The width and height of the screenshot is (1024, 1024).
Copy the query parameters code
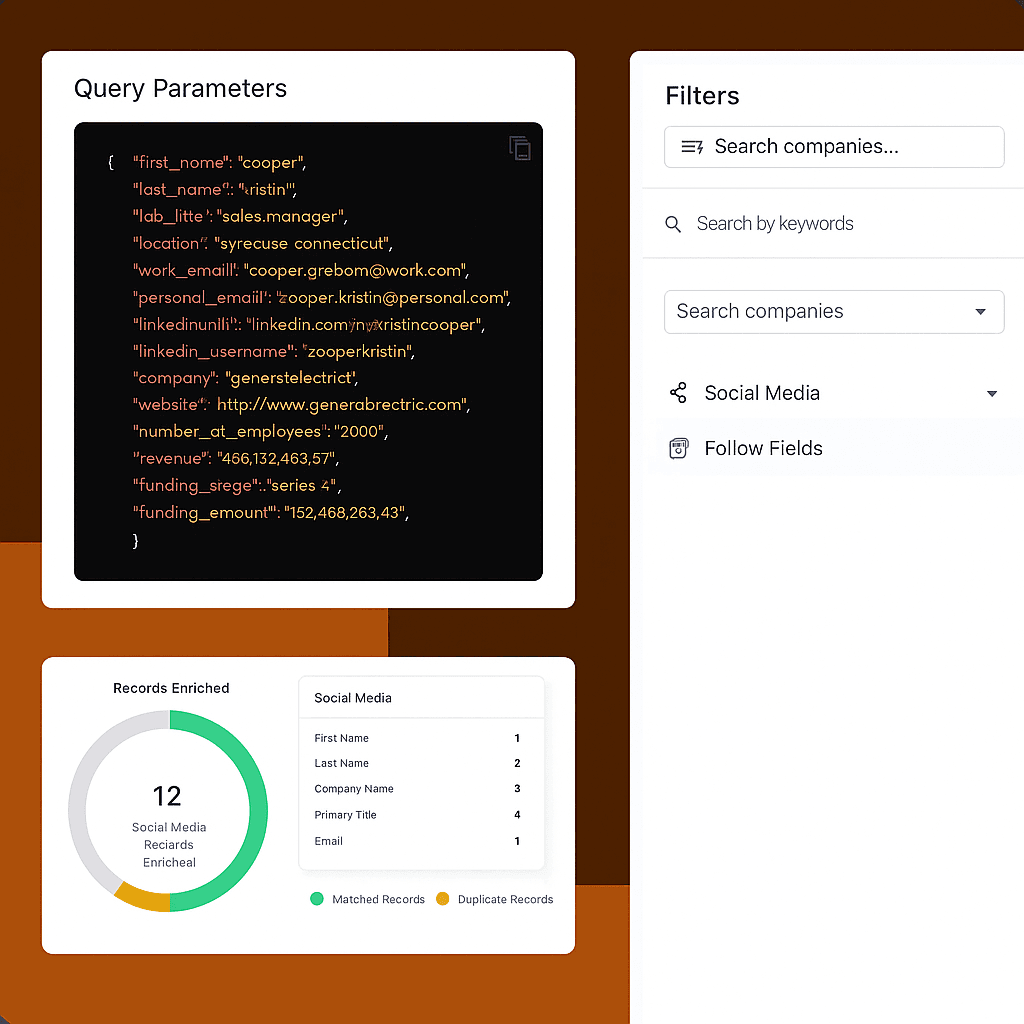[519, 148]
